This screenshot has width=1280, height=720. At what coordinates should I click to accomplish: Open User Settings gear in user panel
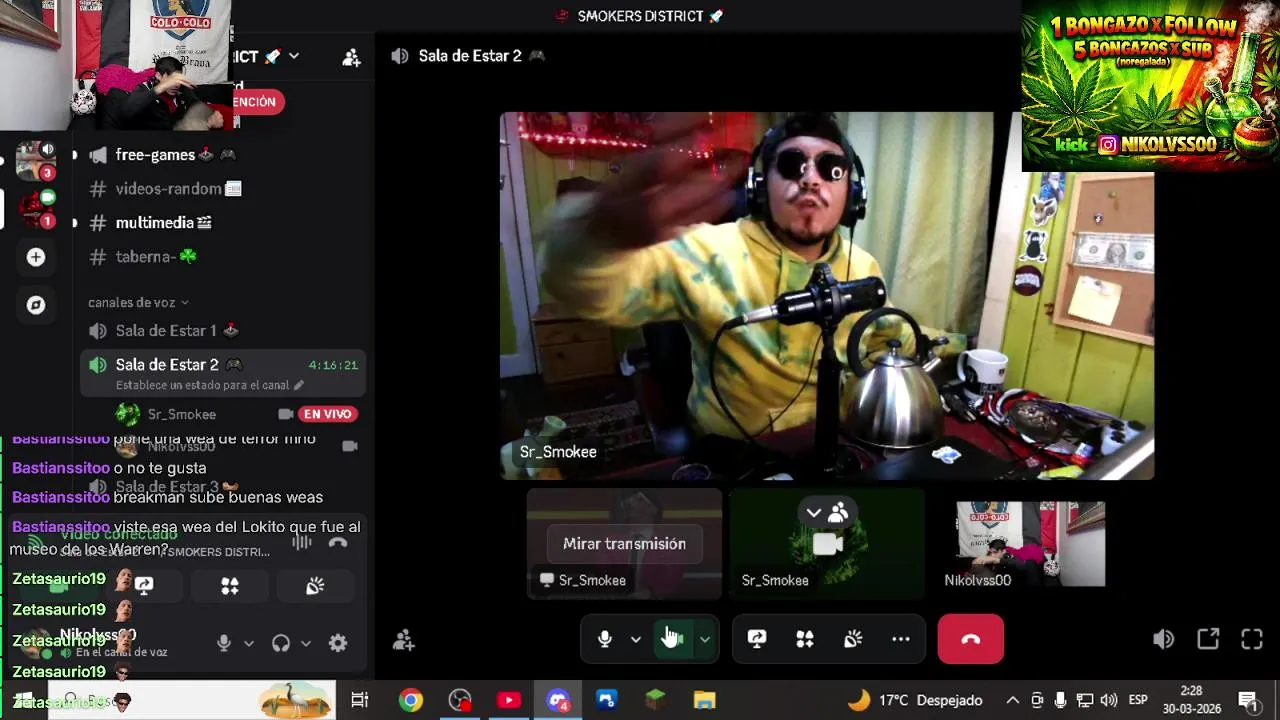click(338, 643)
